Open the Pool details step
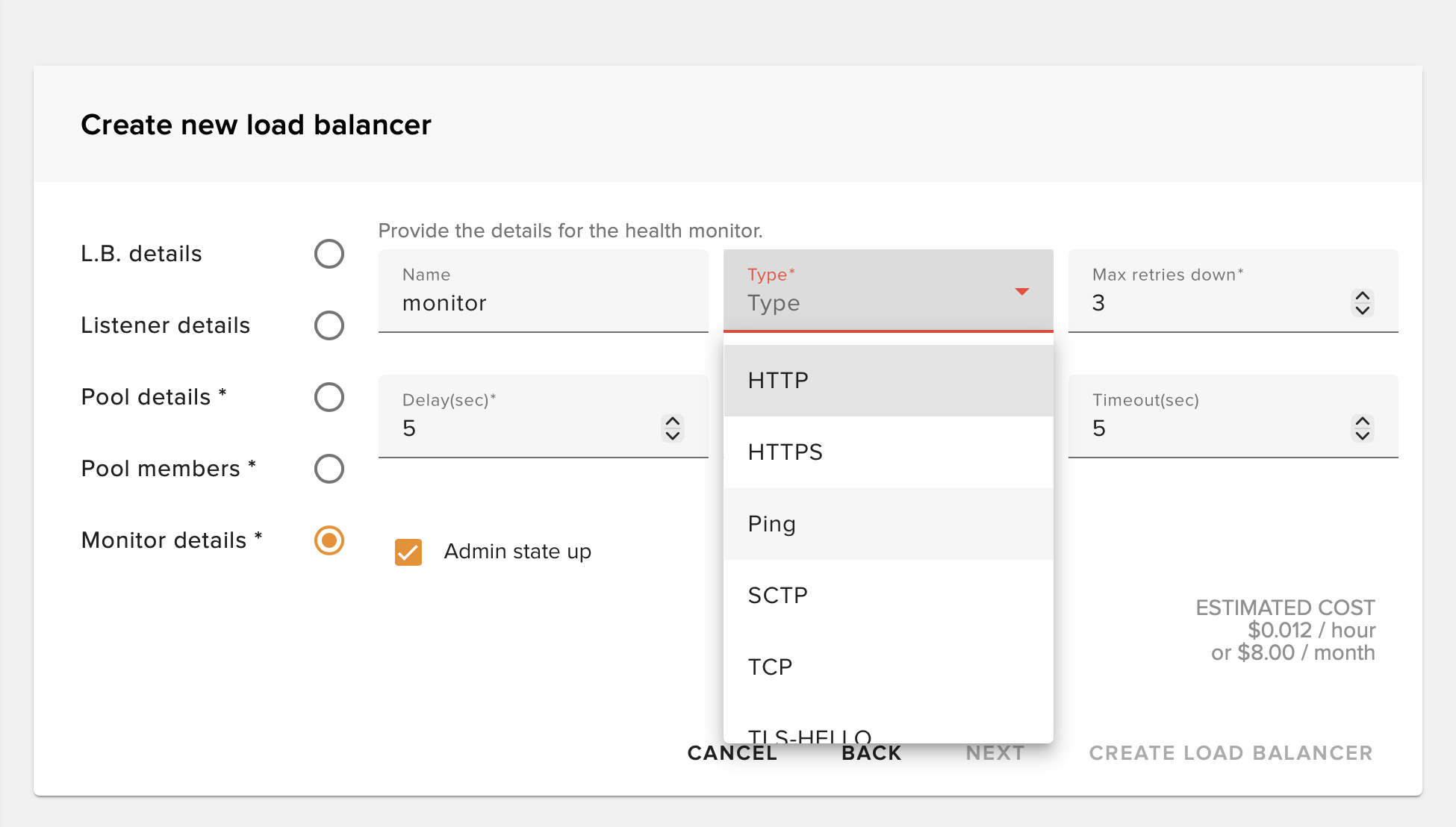 pos(329,397)
